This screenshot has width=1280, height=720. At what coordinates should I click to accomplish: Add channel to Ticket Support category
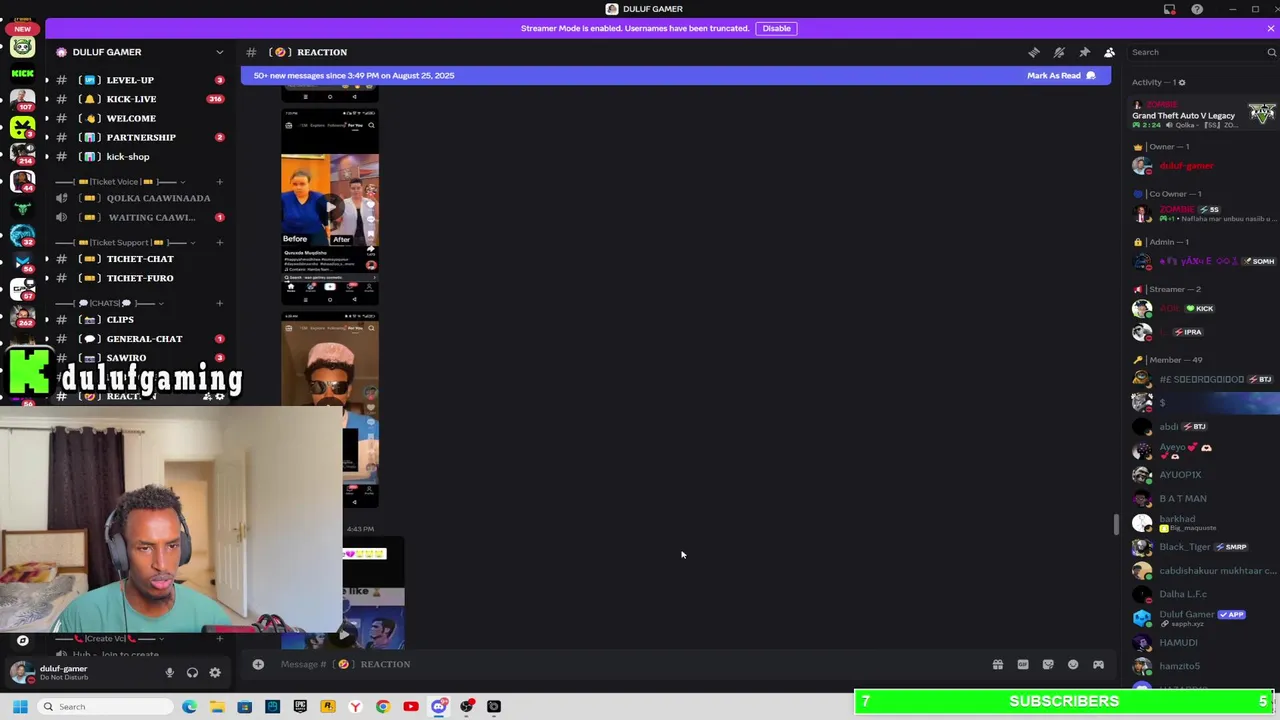(219, 242)
